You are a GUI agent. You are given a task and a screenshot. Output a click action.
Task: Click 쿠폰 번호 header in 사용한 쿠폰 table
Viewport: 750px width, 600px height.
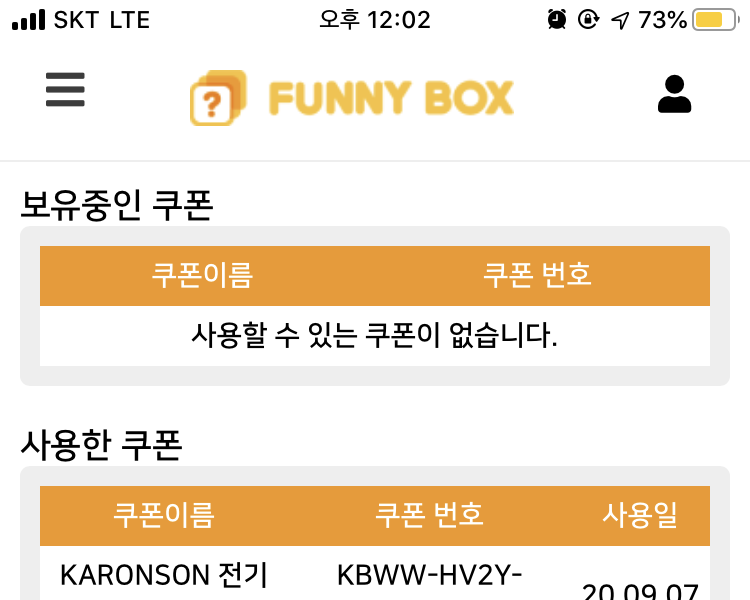[x=430, y=515]
